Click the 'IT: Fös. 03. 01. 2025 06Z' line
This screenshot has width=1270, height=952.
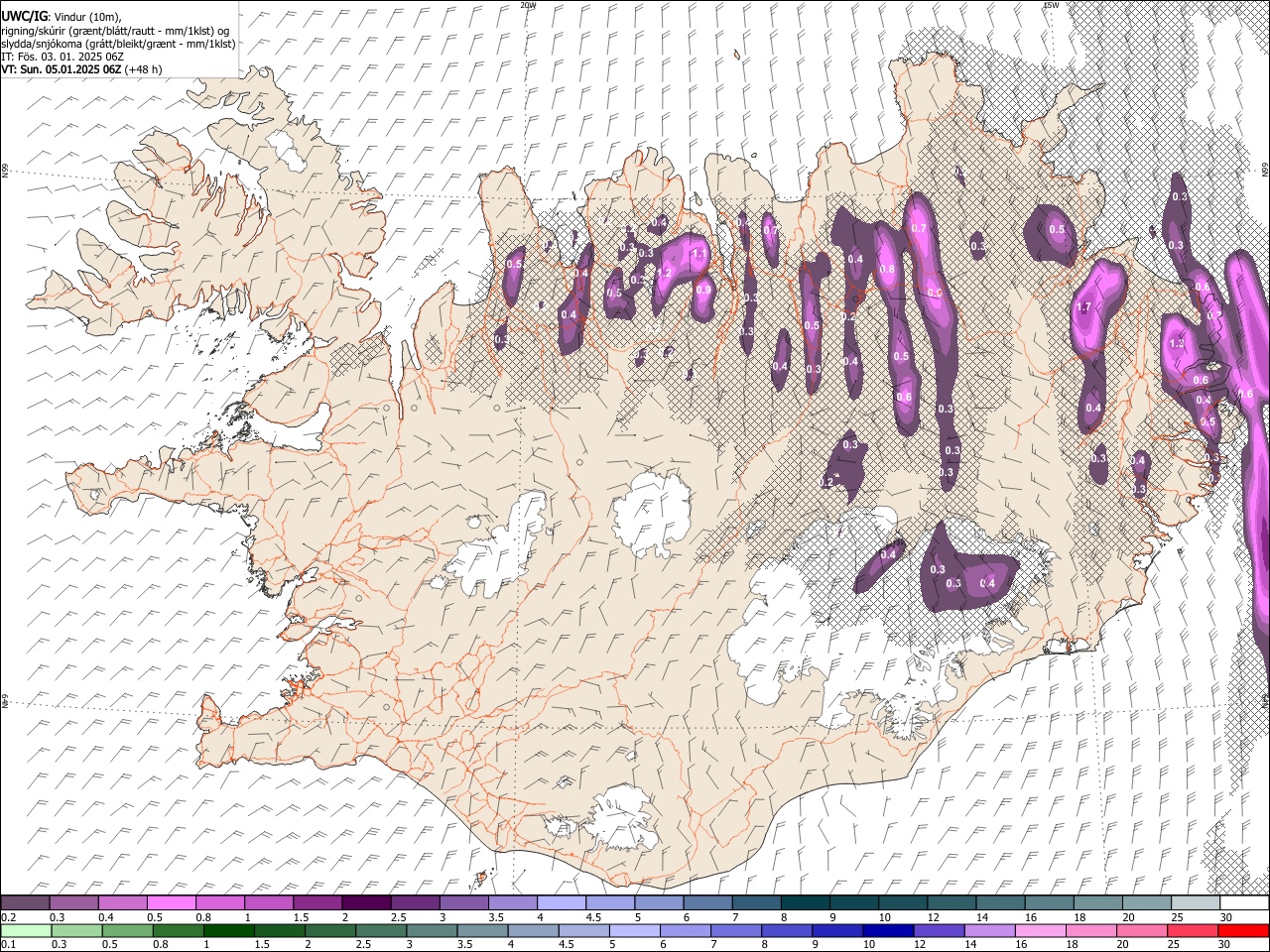click(63, 57)
